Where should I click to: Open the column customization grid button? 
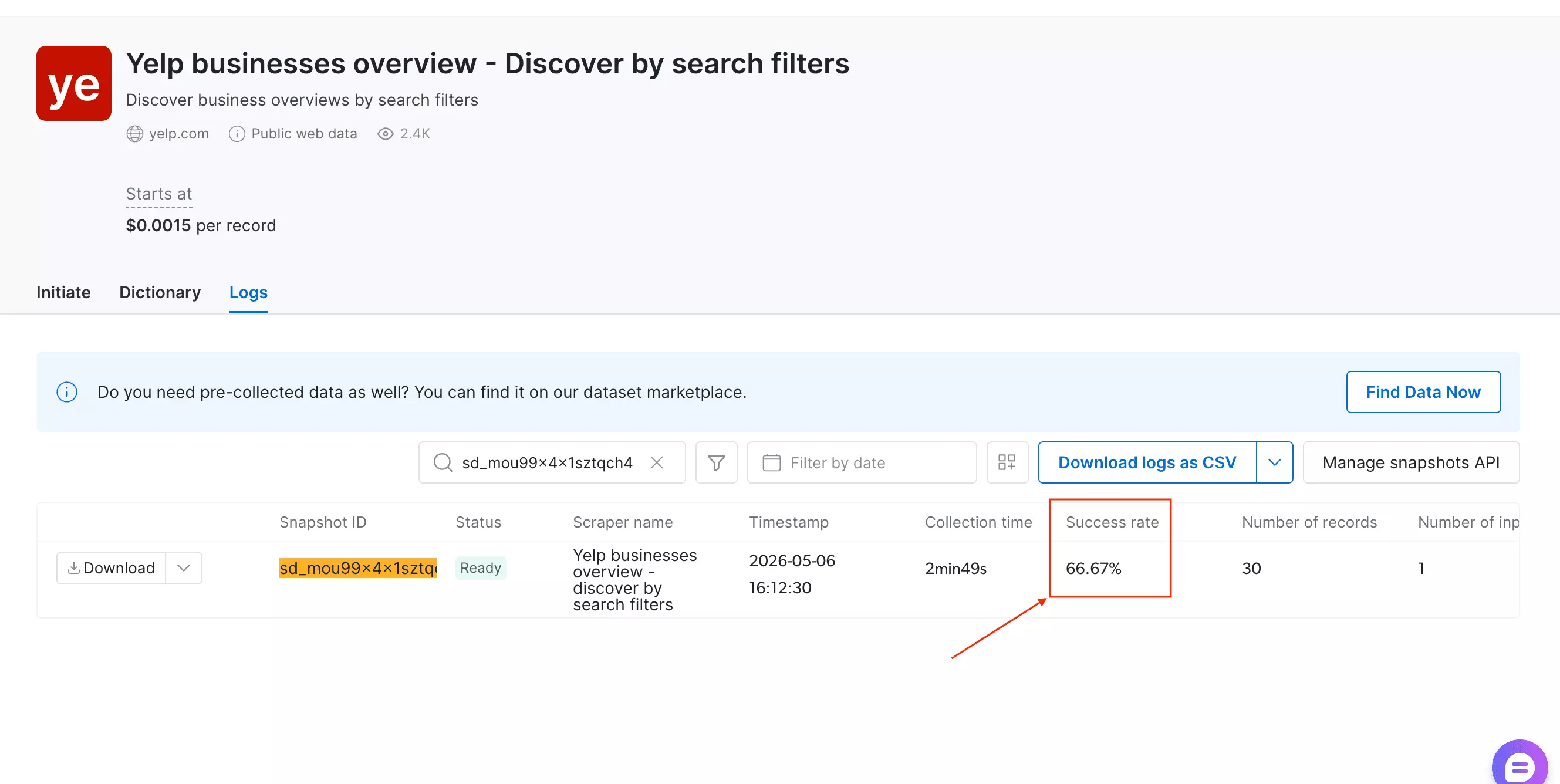[1007, 462]
